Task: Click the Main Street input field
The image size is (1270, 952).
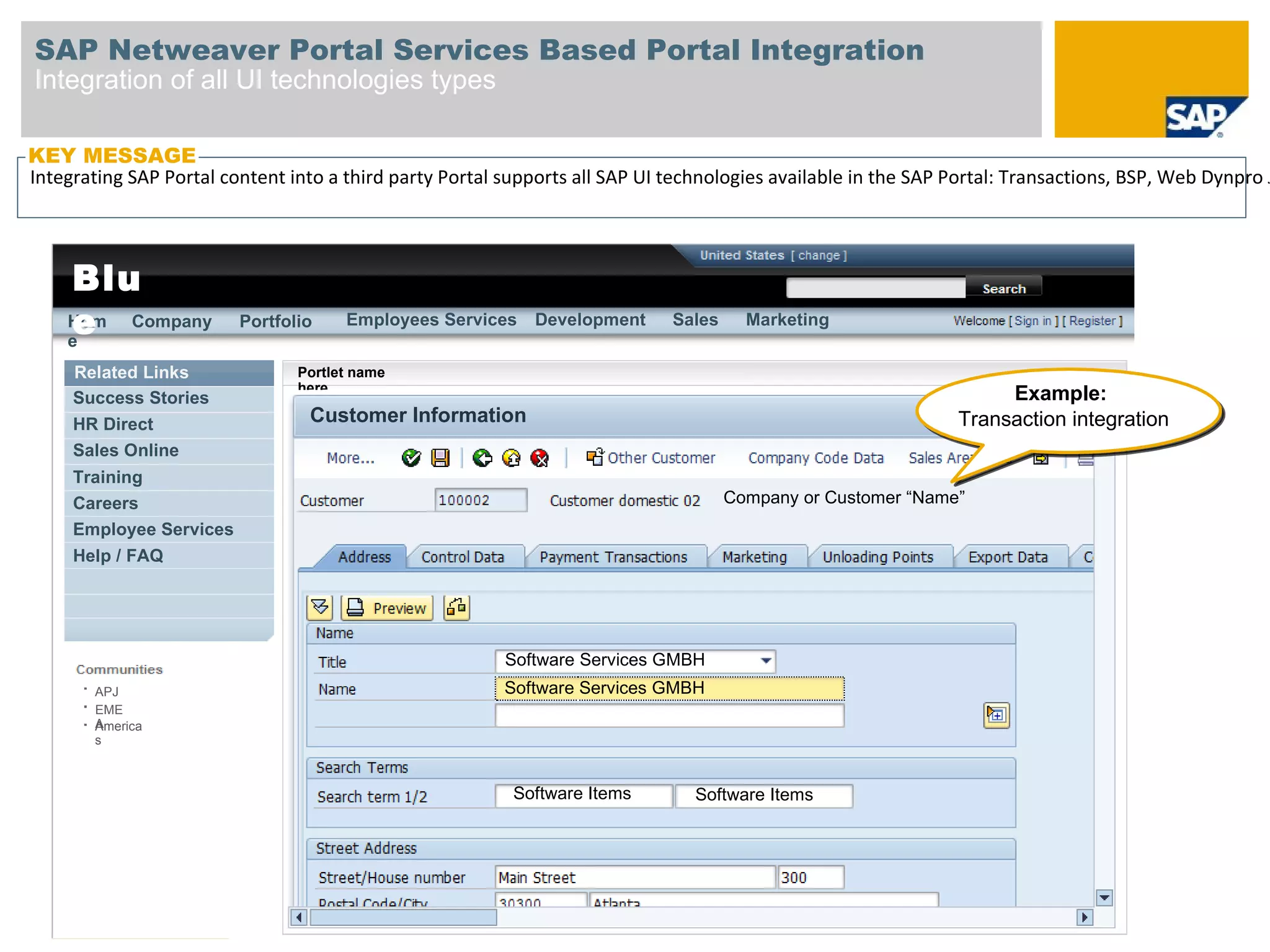Action: [635, 878]
